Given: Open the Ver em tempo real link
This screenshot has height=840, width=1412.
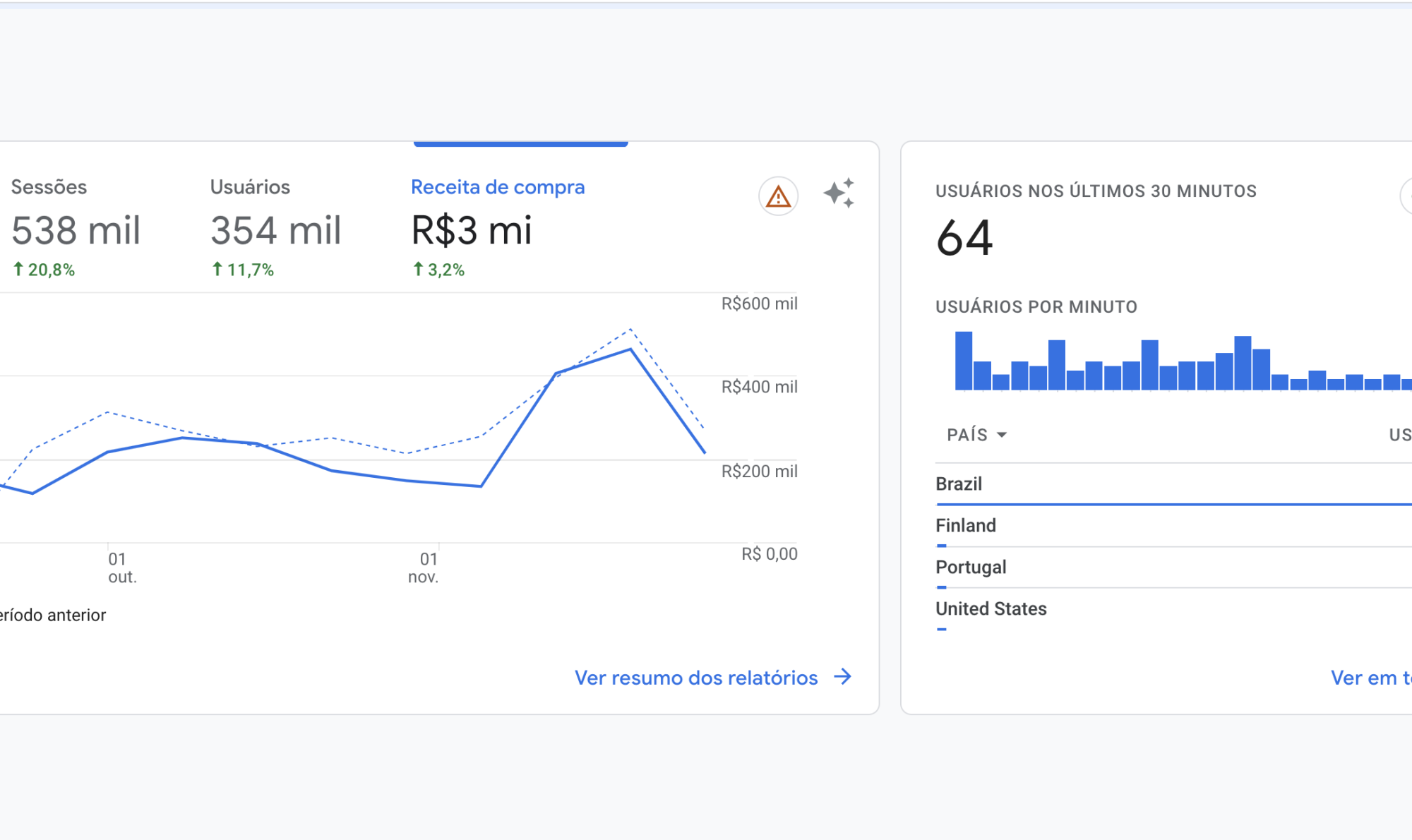Looking at the screenshot, I should pos(1371,678).
